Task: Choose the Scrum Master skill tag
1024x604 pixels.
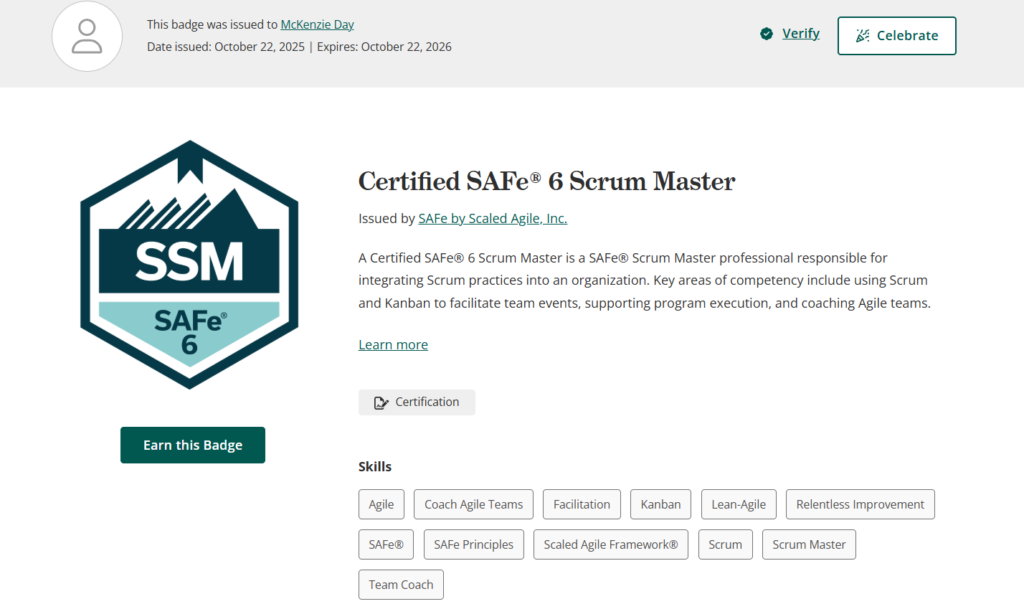Action: click(808, 545)
